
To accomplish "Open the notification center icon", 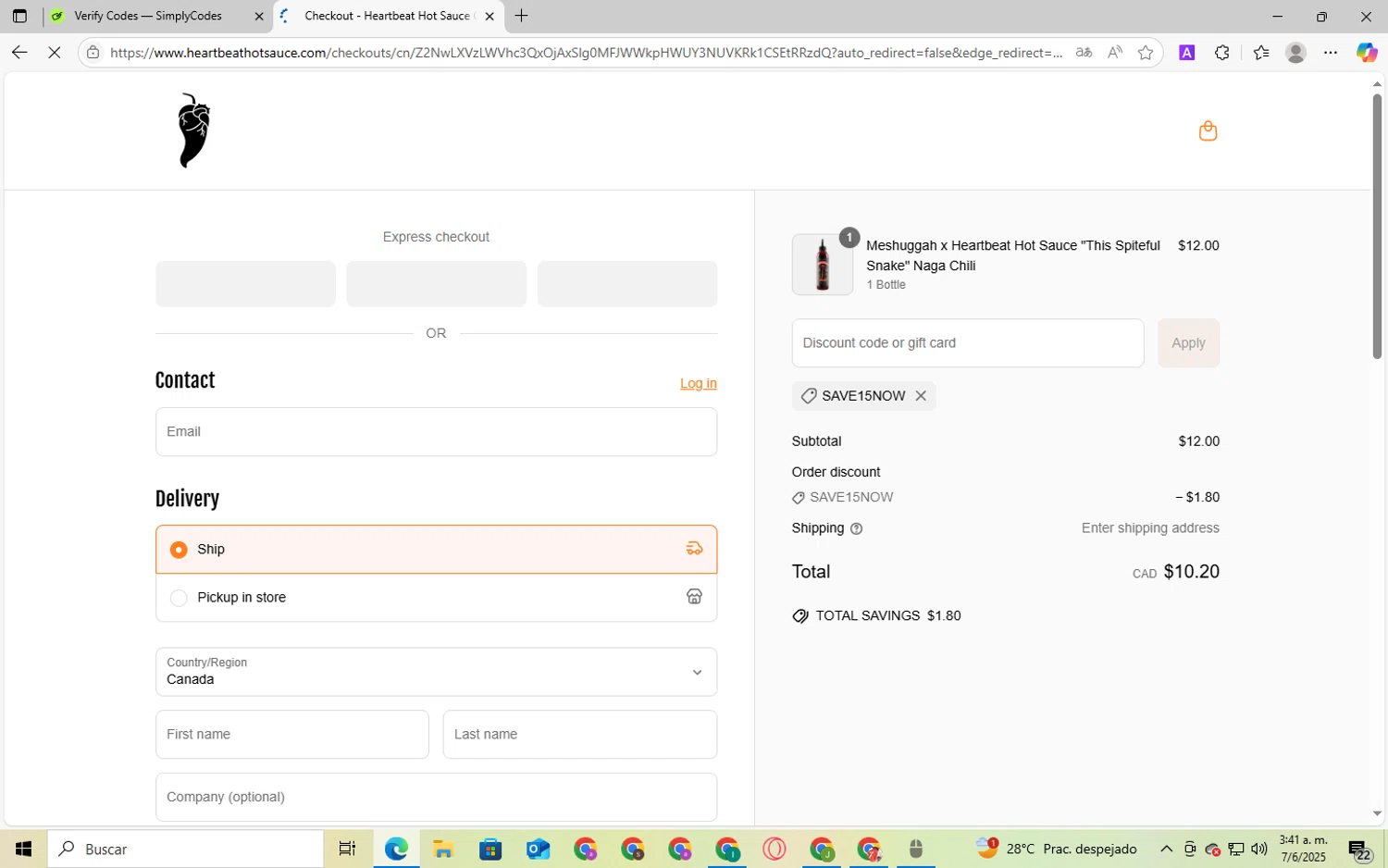I will coord(1359,849).
